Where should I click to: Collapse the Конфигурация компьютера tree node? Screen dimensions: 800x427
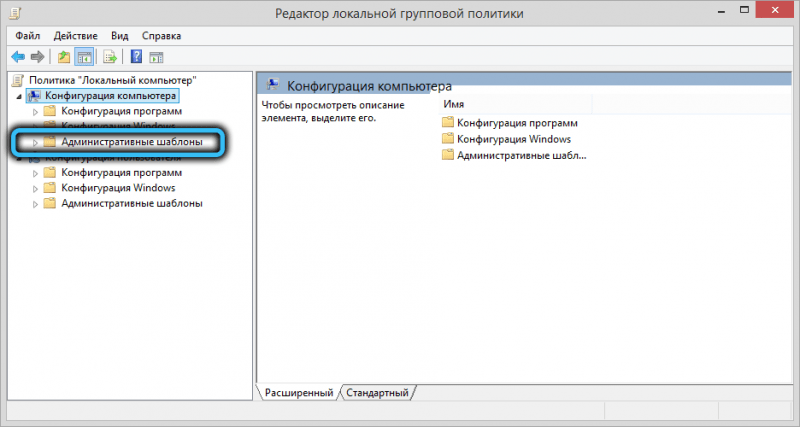click(19, 96)
